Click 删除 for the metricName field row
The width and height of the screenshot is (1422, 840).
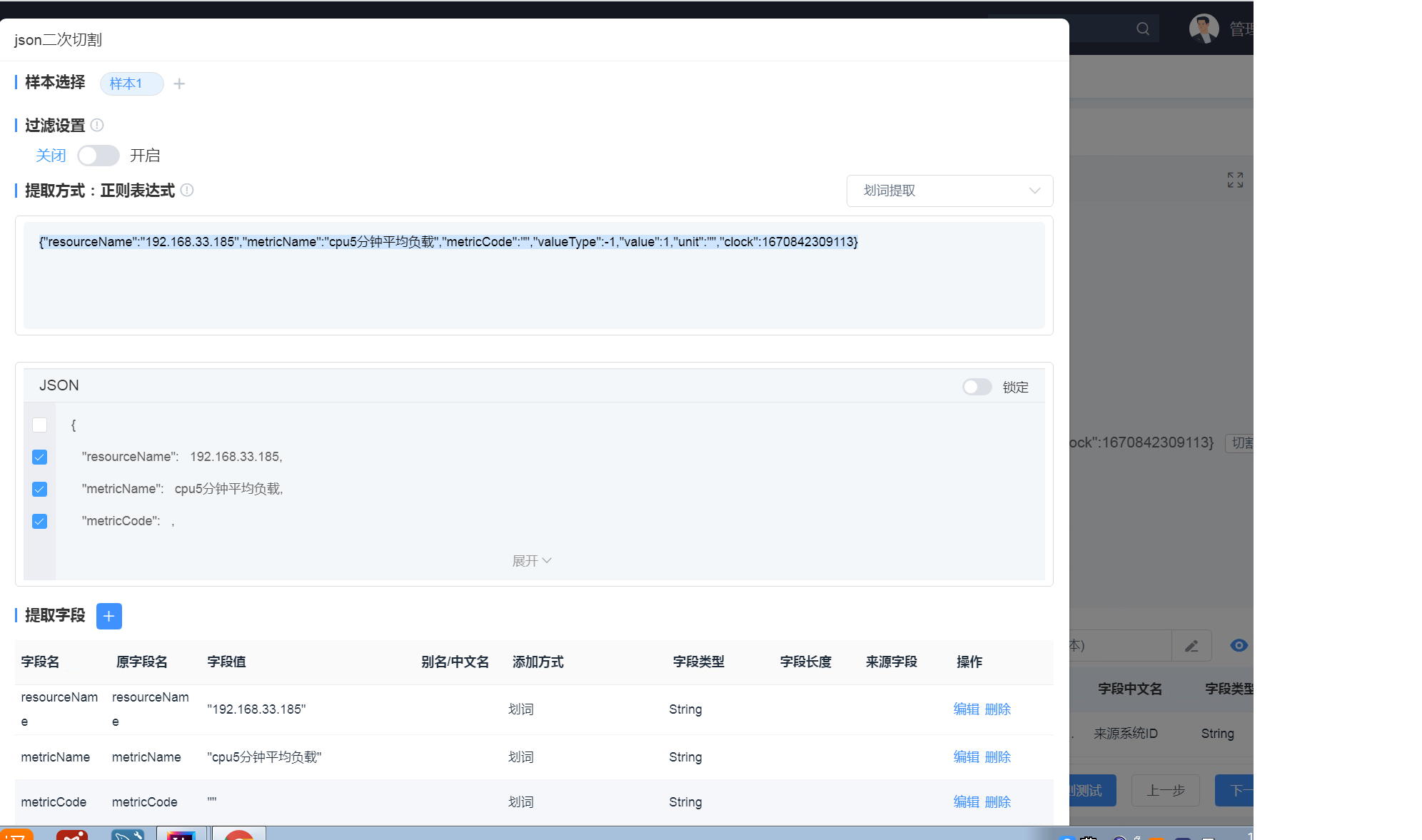point(998,757)
